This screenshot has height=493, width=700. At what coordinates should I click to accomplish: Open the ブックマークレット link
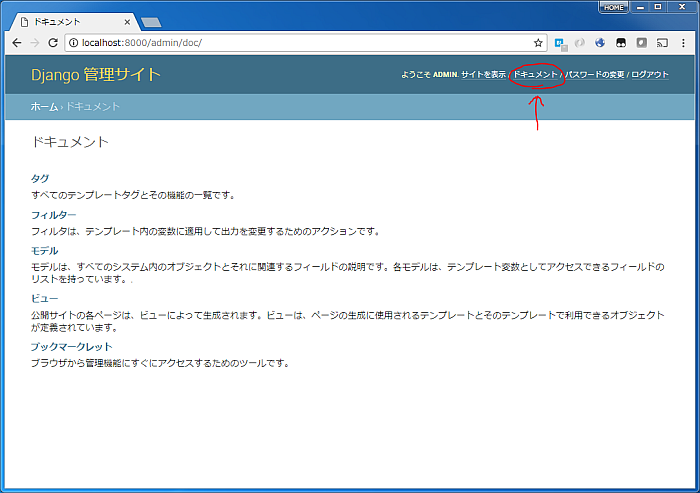click(71, 347)
